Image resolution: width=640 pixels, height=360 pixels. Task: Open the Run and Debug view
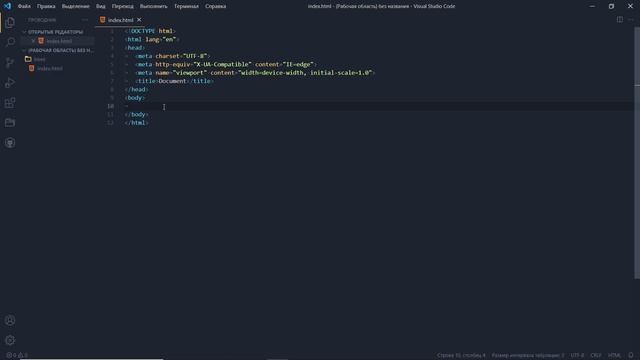[x=10, y=82]
